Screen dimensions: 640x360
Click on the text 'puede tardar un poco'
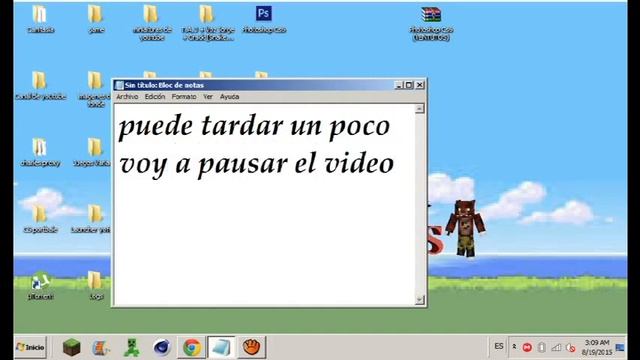pyautogui.click(x=254, y=126)
